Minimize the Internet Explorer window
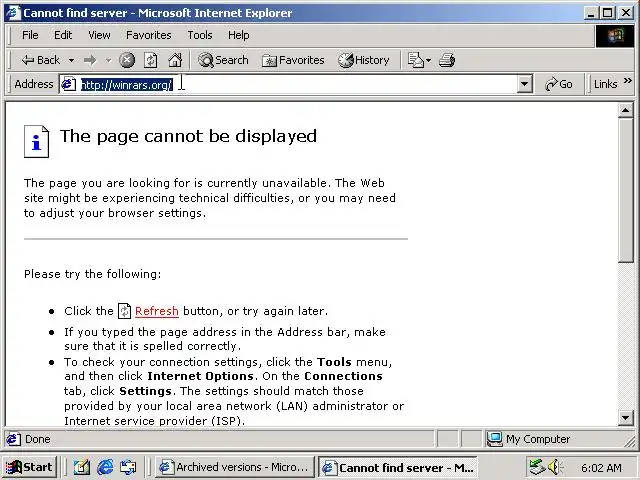Screen dimensions: 640x480 click(x=590, y=13)
